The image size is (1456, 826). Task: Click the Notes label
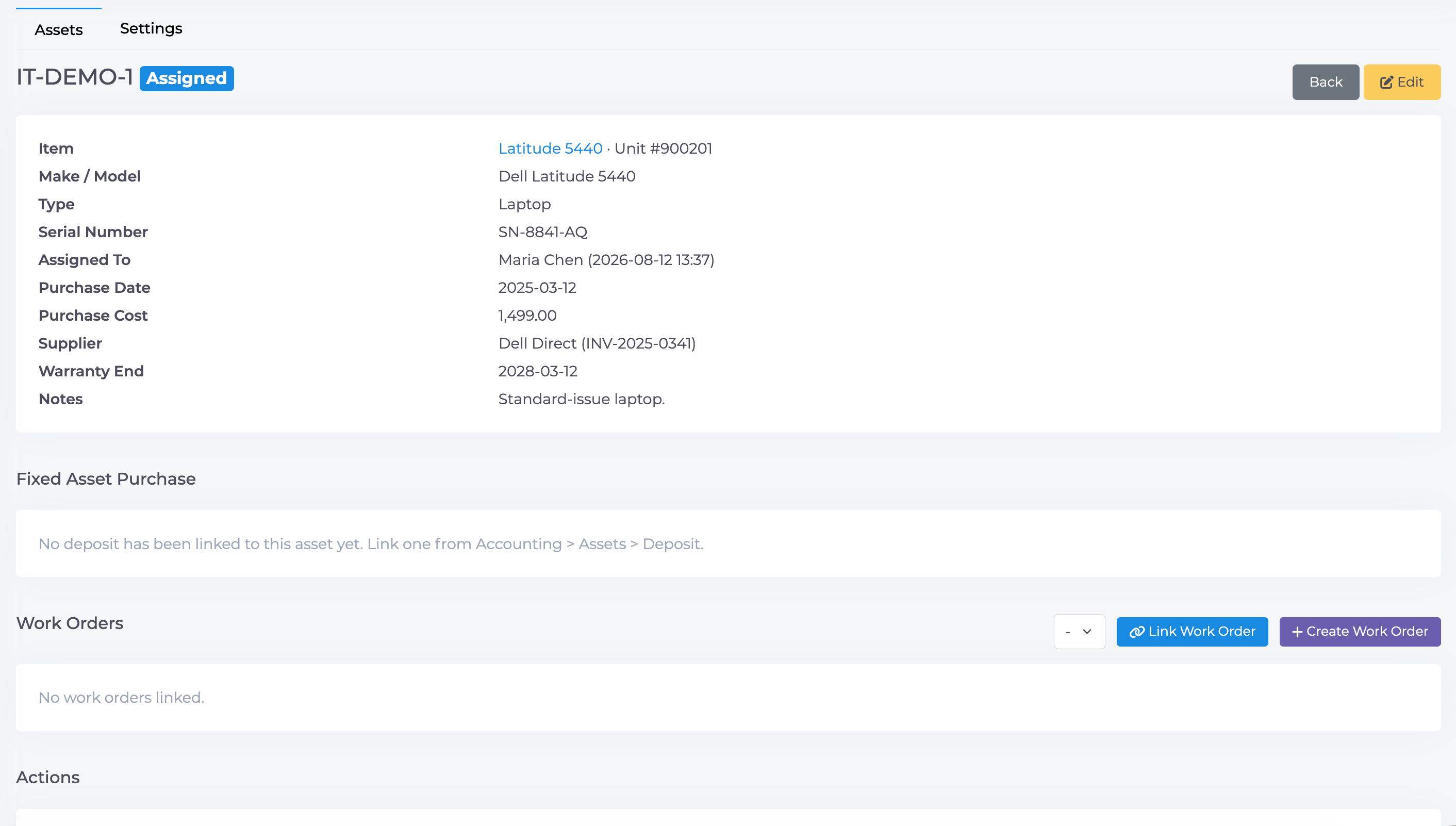(61, 399)
